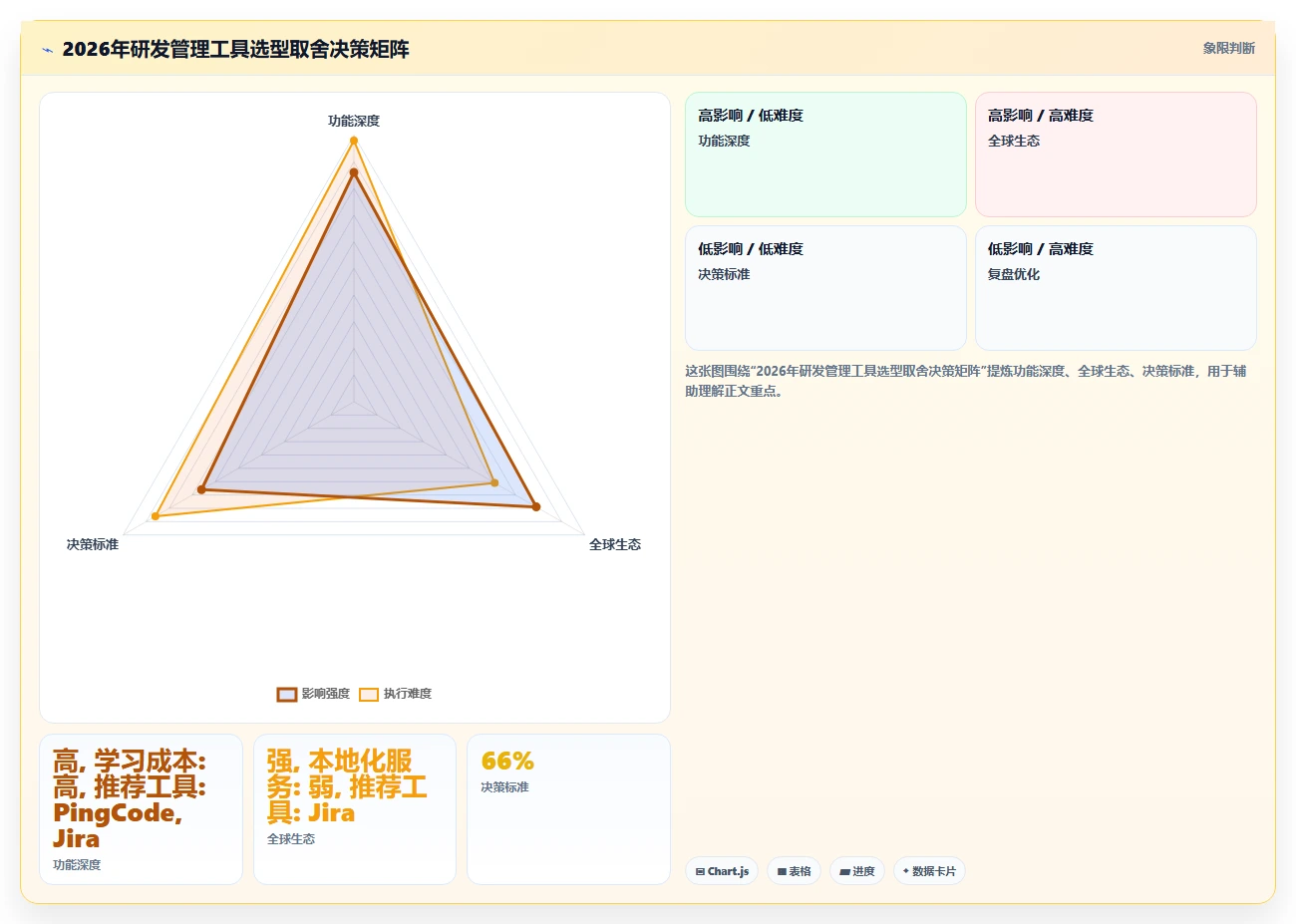Open the 高影响 / 高难度 quadrant card
Image resolution: width=1296 pixels, height=924 pixels.
[x=1116, y=154]
